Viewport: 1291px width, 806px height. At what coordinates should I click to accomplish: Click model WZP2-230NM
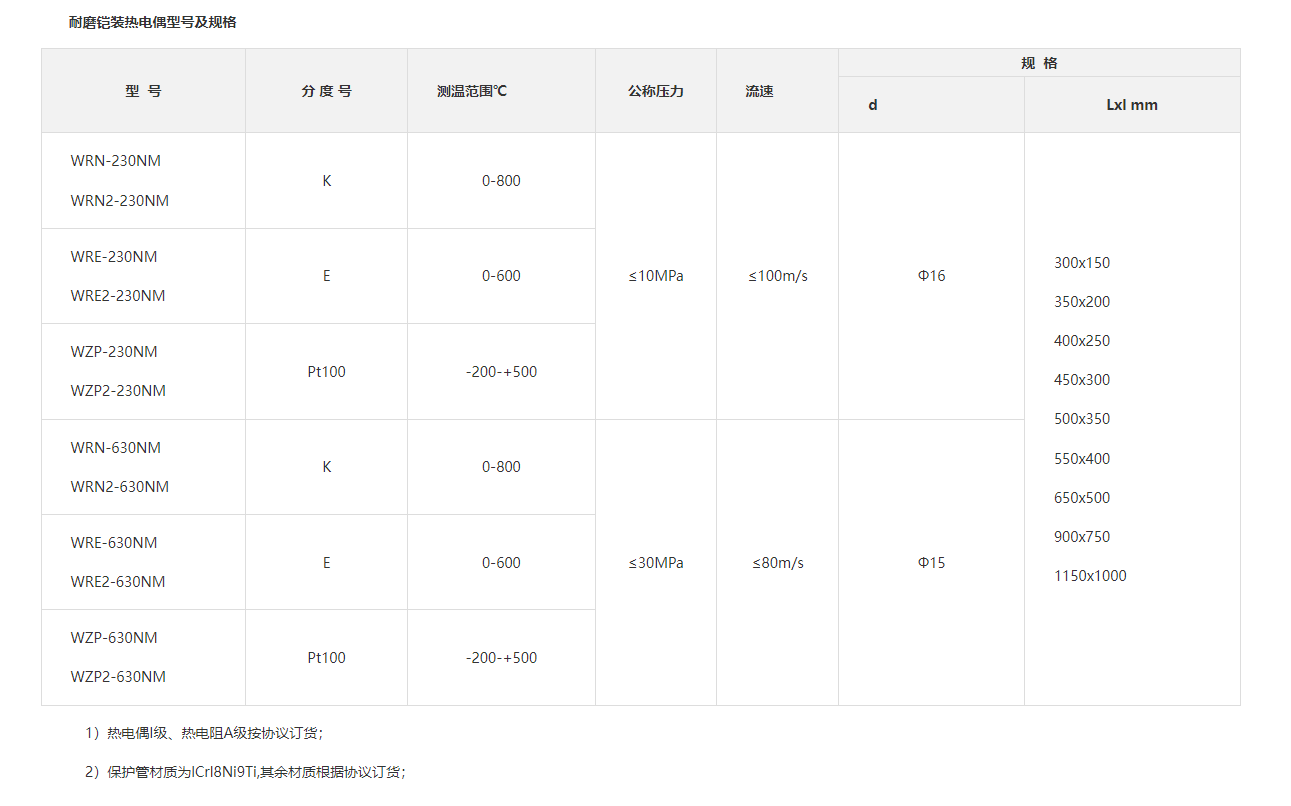pyautogui.click(x=118, y=391)
